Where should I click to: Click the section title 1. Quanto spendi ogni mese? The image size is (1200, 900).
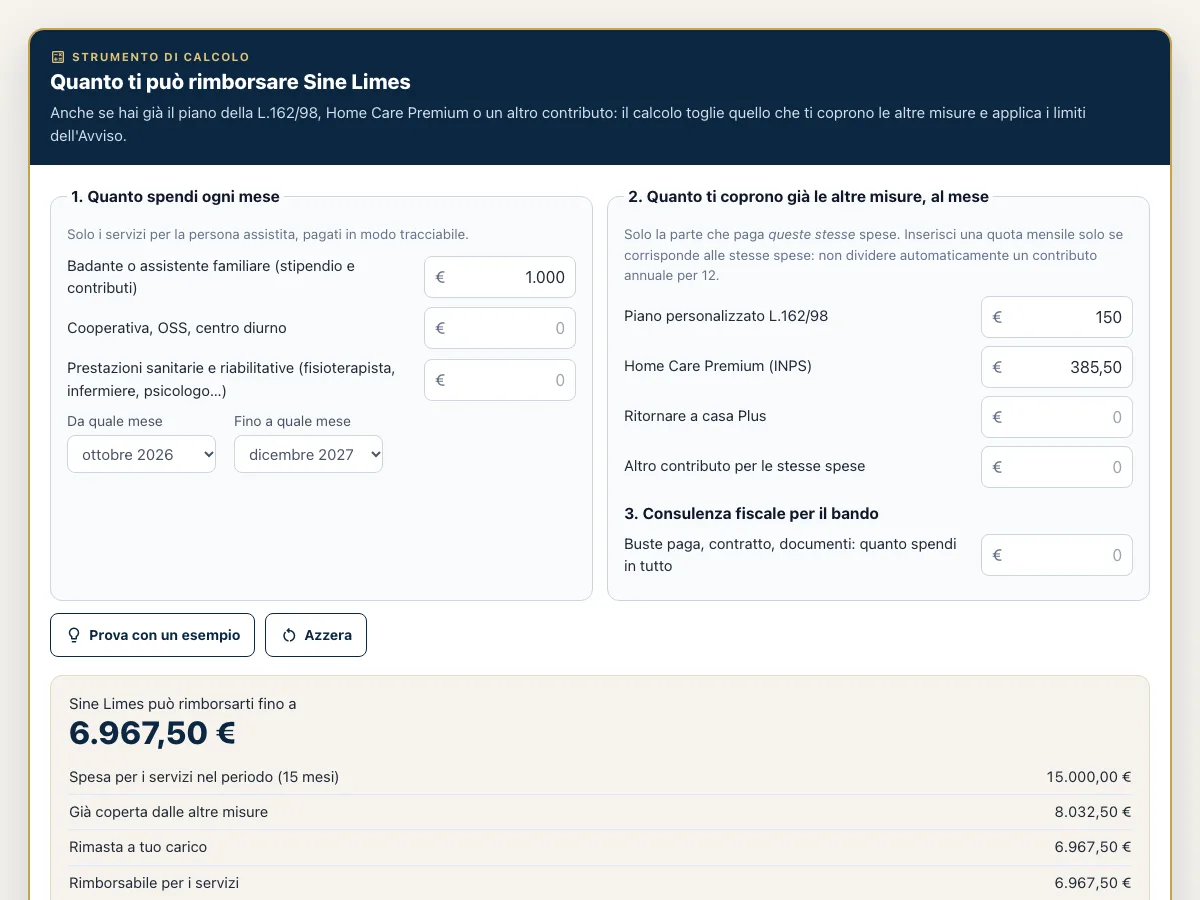(x=176, y=197)
